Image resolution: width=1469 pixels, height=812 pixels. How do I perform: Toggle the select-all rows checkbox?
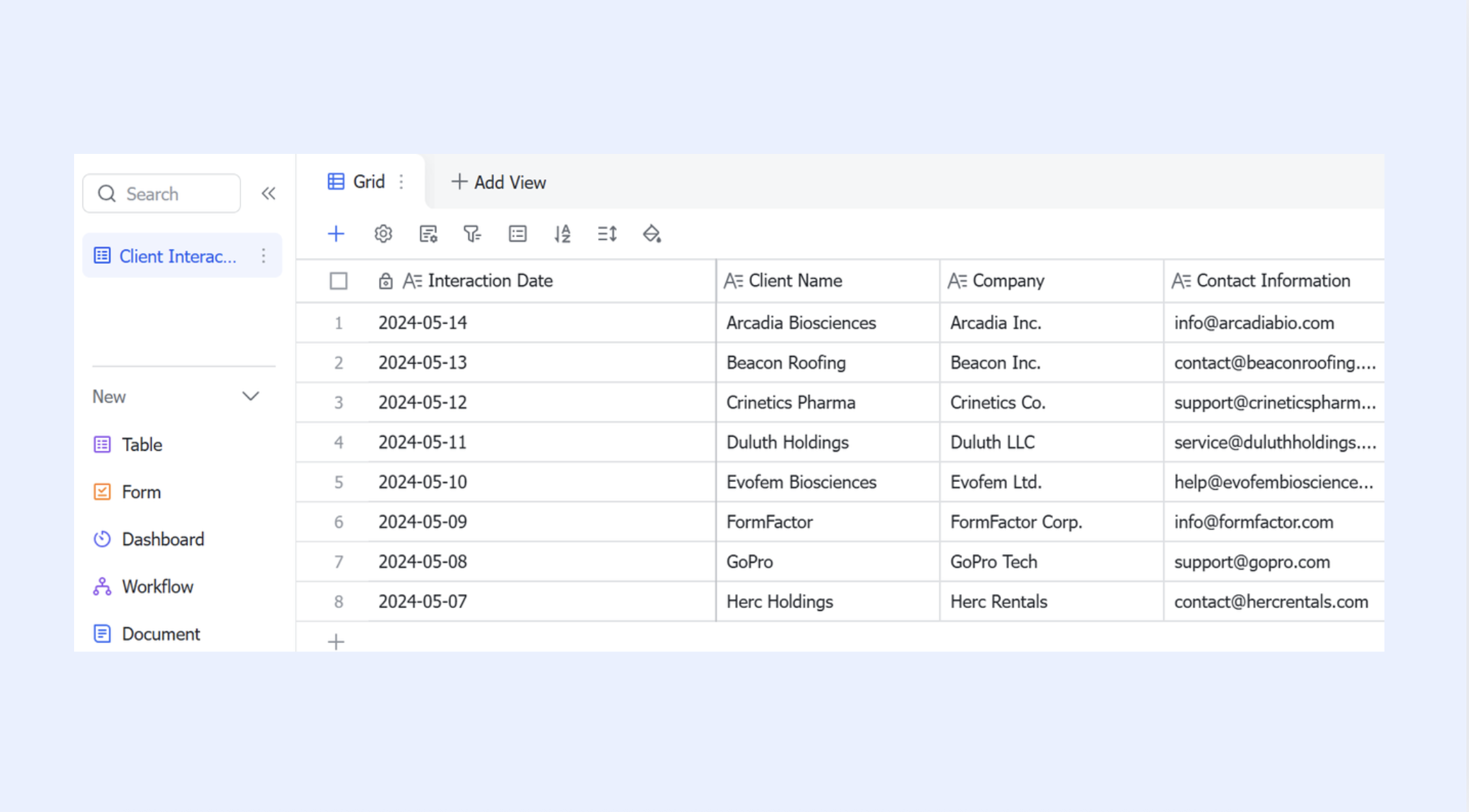coord(339,281)
